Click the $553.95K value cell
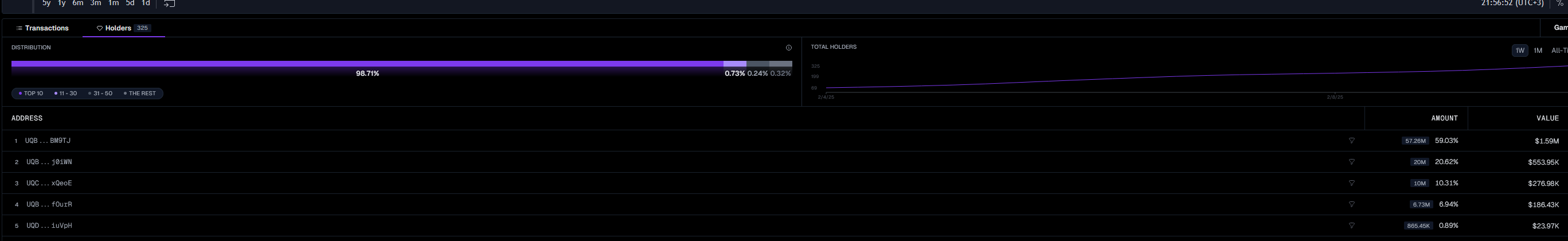The width and height of the screenshot is (1568, 241). click(x=1543, y=162)
